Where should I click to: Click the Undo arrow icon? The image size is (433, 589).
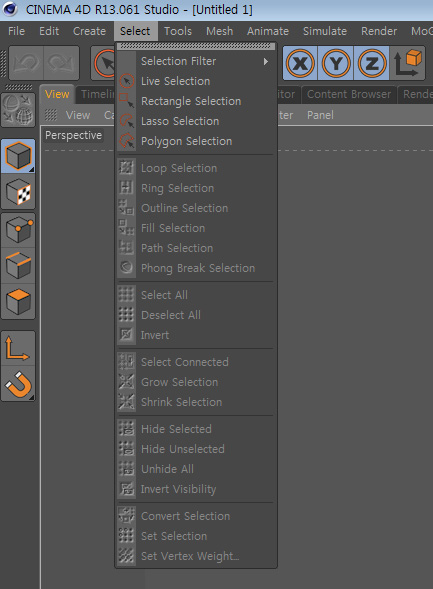(x=26, y=63)
